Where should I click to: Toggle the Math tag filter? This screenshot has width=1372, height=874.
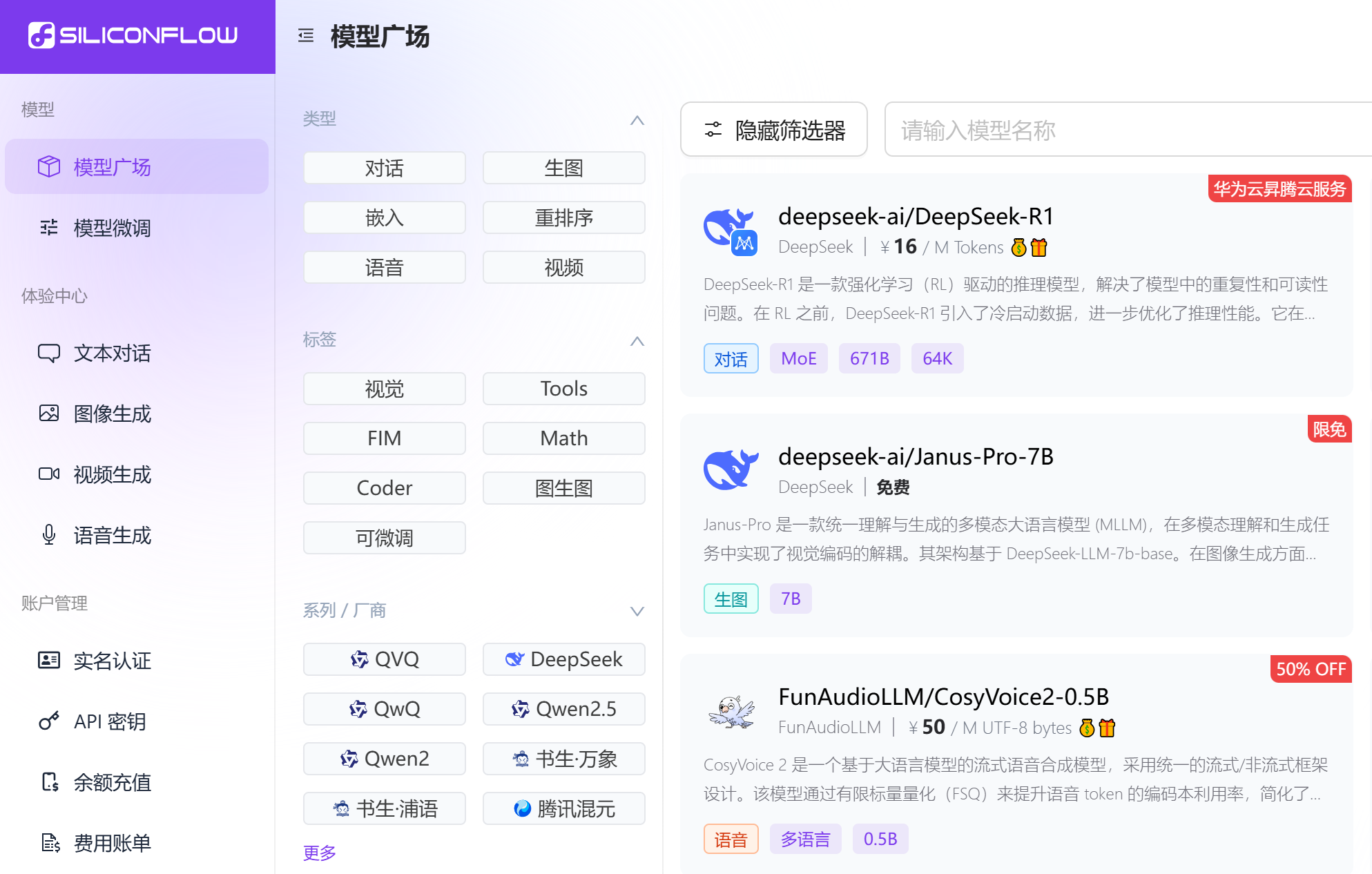[x=564, y=438]
